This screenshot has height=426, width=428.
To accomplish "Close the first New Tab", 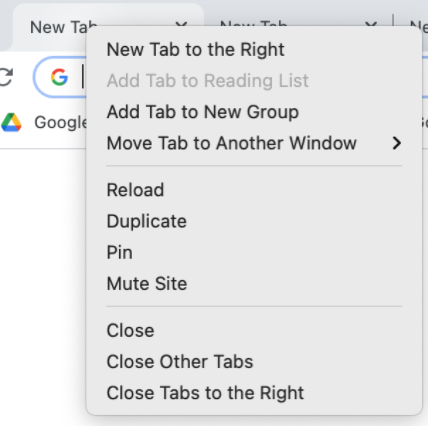I will click(181, 24).
